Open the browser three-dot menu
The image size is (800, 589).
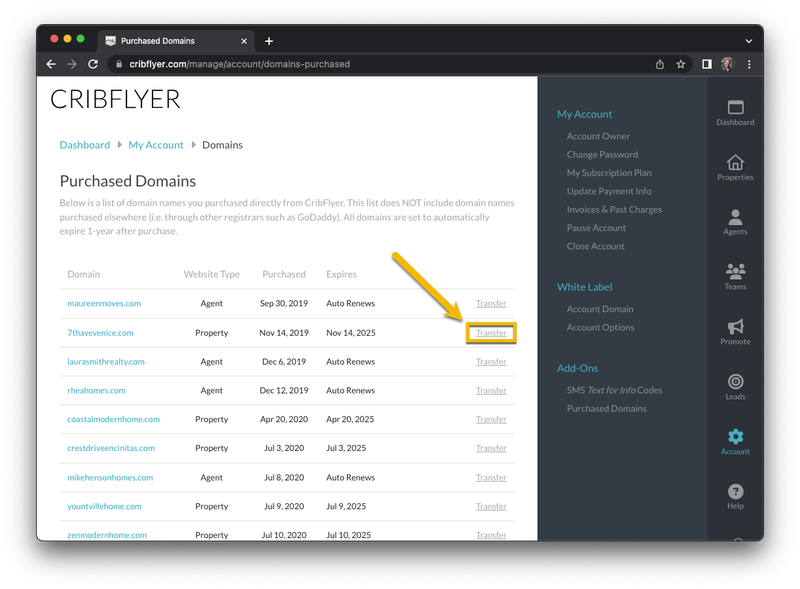[x=749, y=64]
